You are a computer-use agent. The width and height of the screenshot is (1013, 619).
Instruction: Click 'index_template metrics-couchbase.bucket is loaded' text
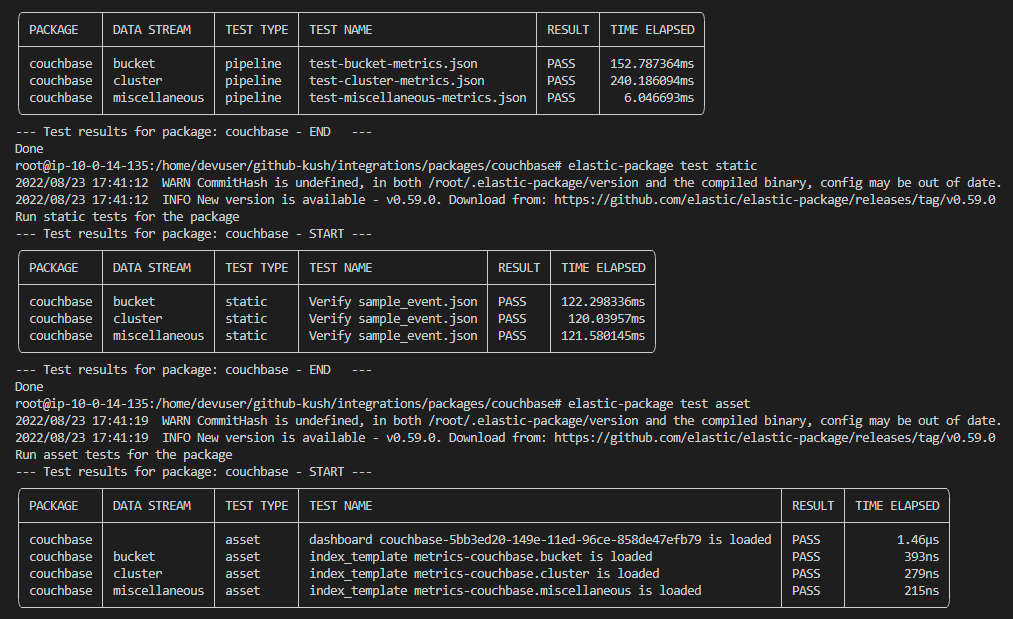coord(481,556)
